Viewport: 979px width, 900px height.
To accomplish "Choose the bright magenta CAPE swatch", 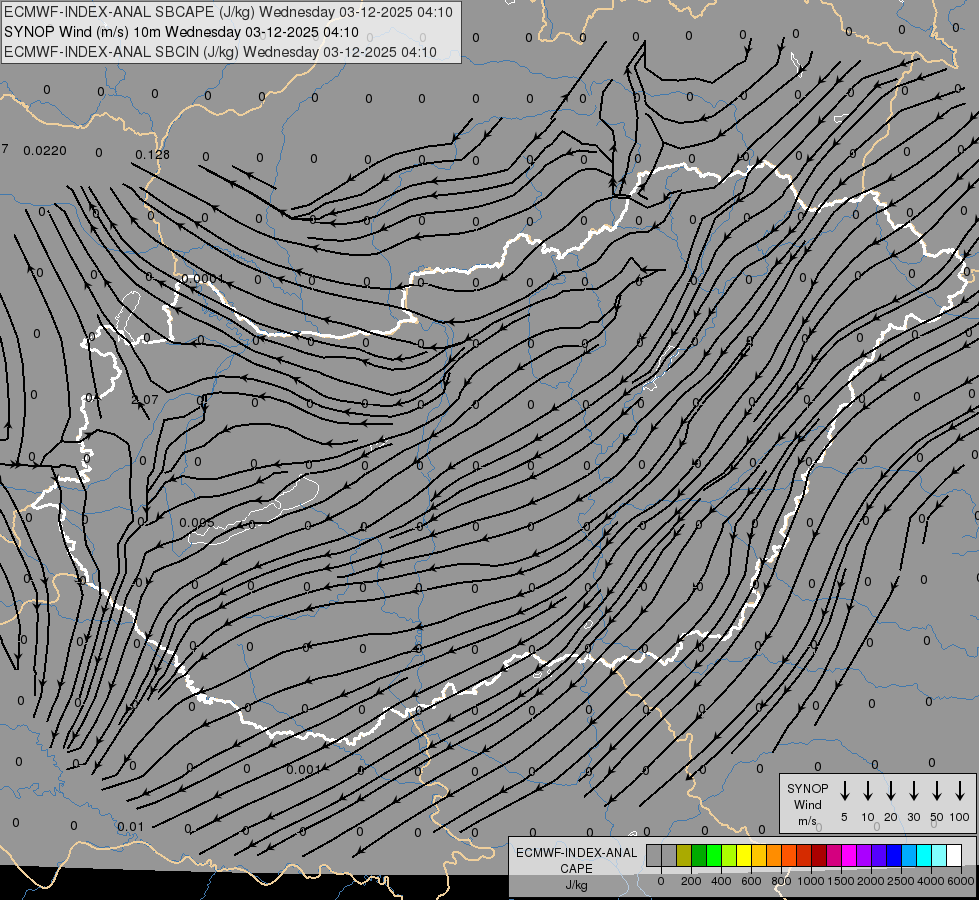I will [x=849, y=855].
